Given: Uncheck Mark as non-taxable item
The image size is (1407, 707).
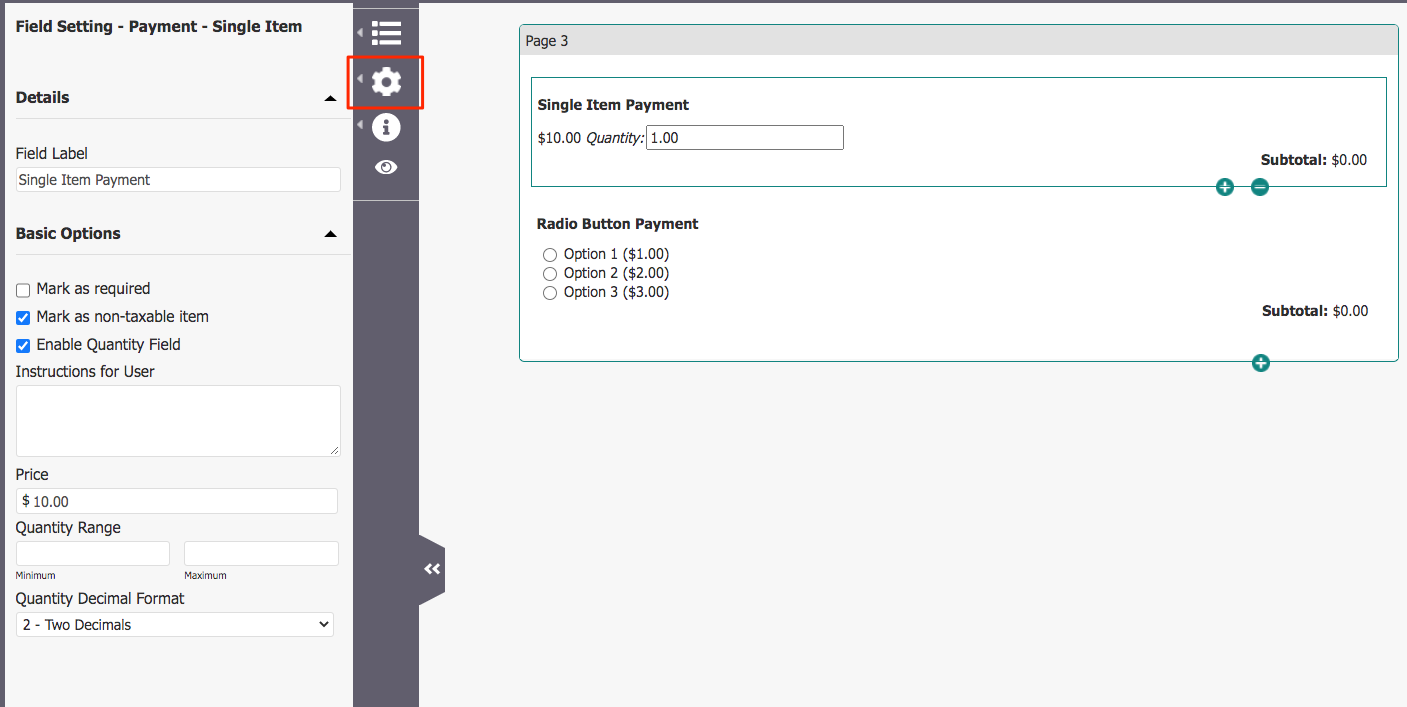Looking at the screenshot, I should tap(23, 318).
